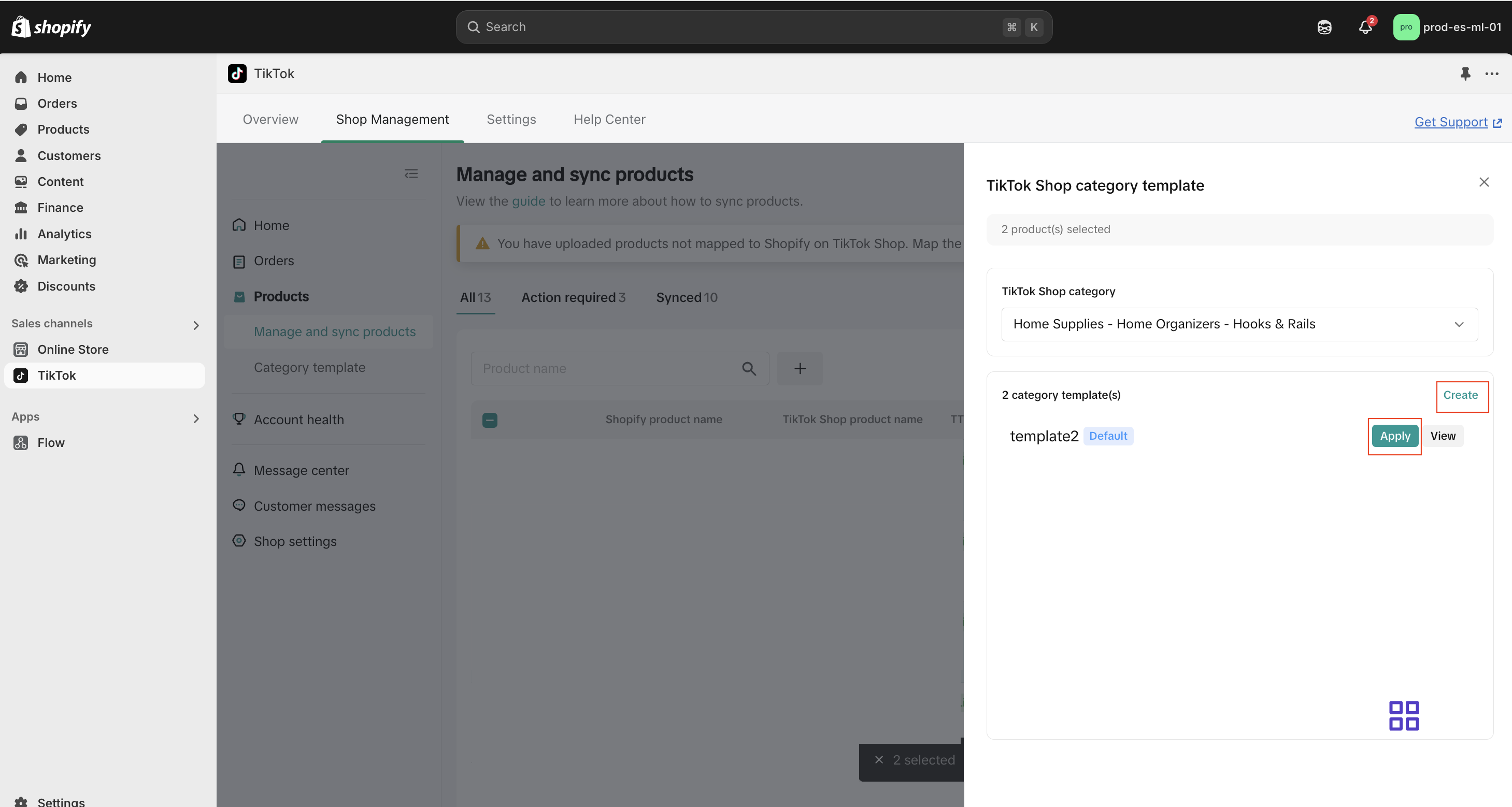The height and width of the screenshot is (807, 1512).
Task: Click the Default badge next to template2
Action: (1108, 436)
